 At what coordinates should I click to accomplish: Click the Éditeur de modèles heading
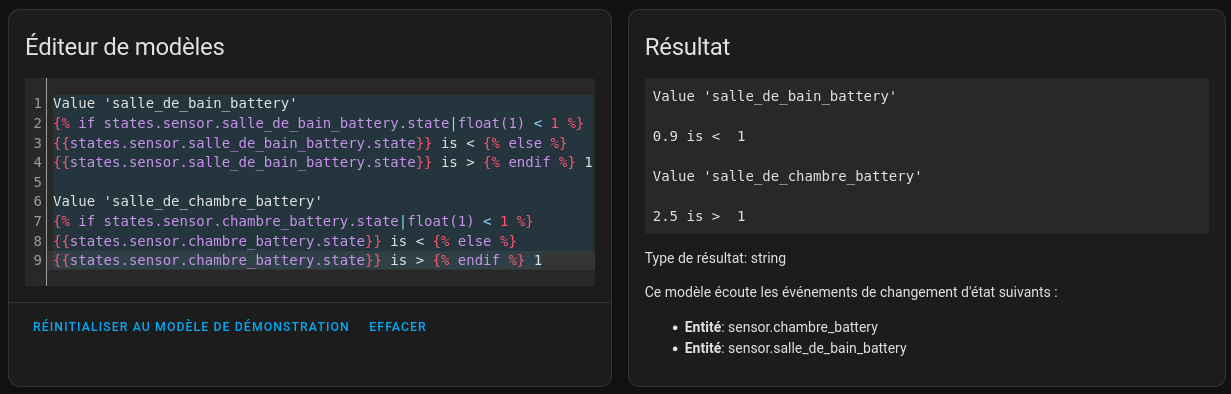point(125,46)
